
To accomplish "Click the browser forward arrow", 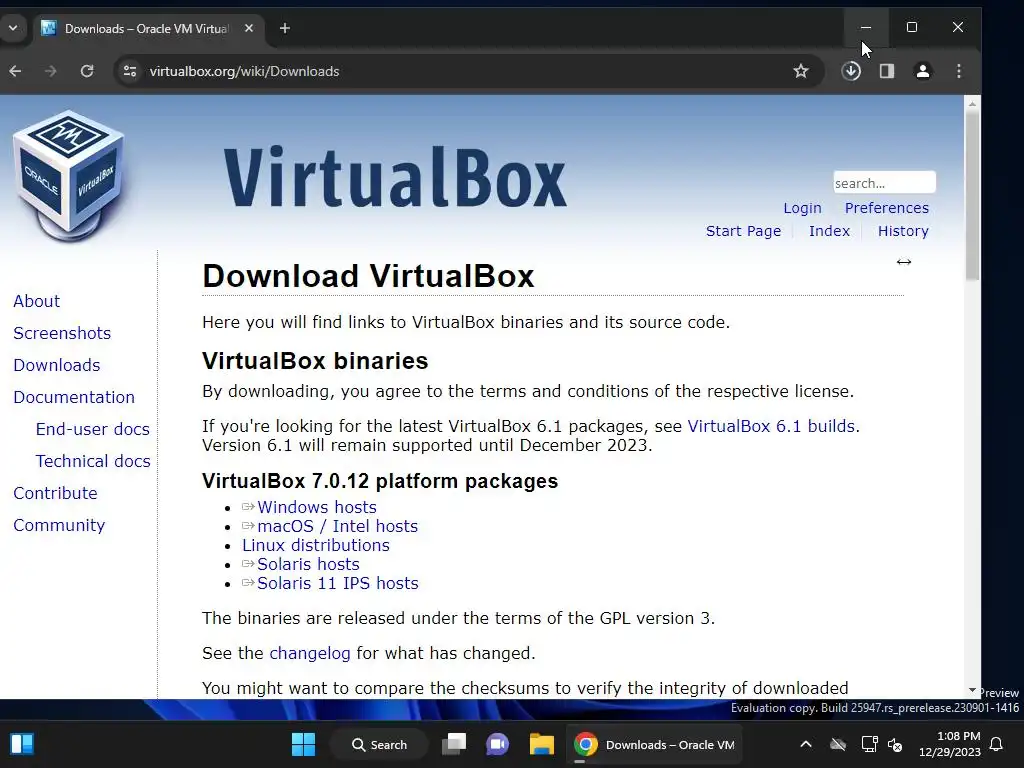I will (51, 71).
